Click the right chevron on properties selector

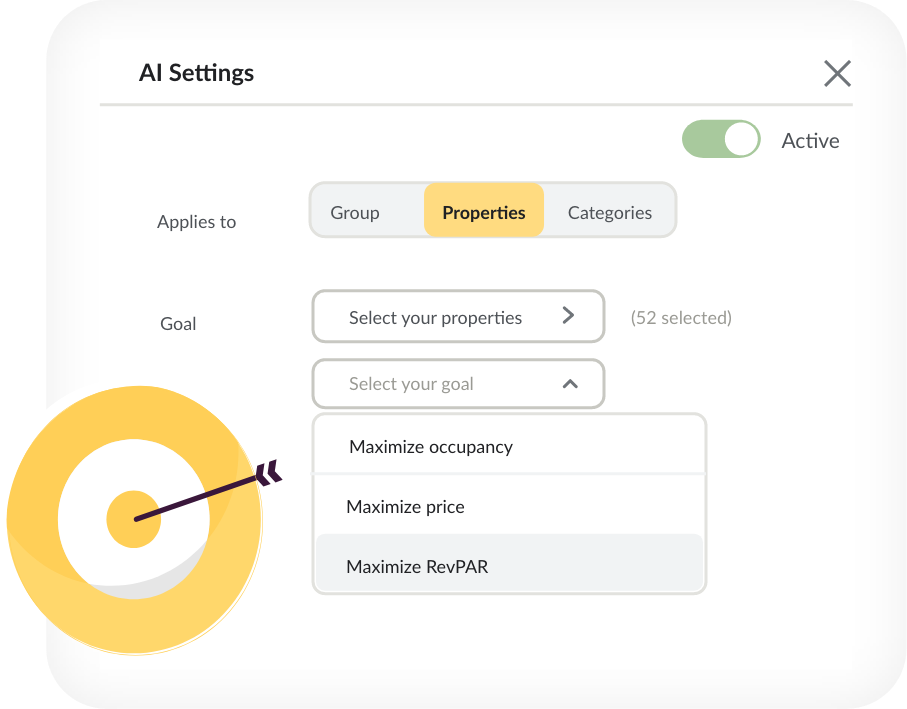point(568,315)
